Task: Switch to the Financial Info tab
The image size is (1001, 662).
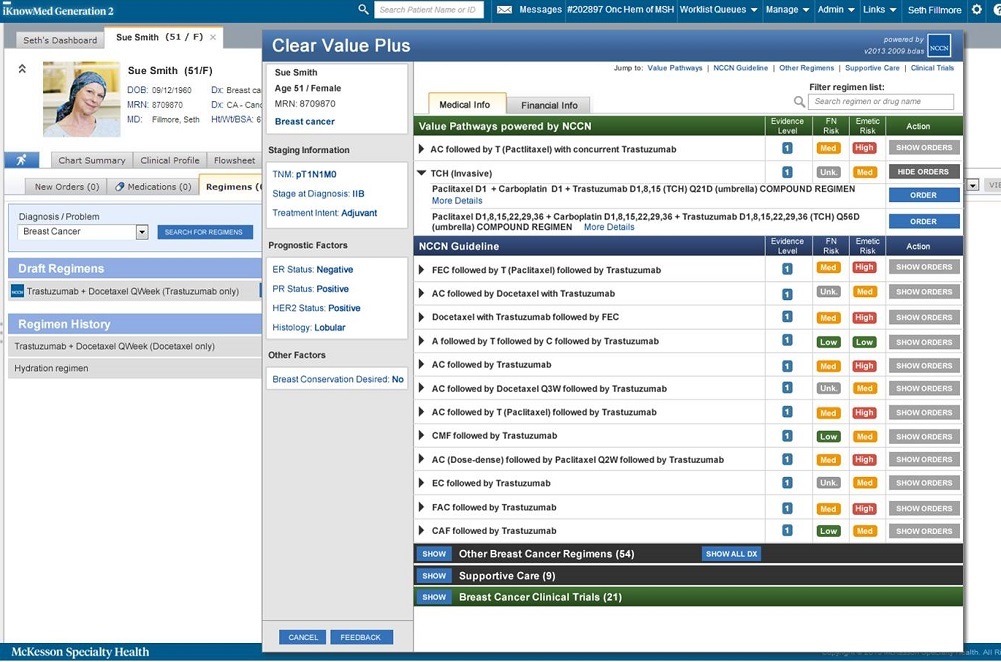Action: [549, 105]
